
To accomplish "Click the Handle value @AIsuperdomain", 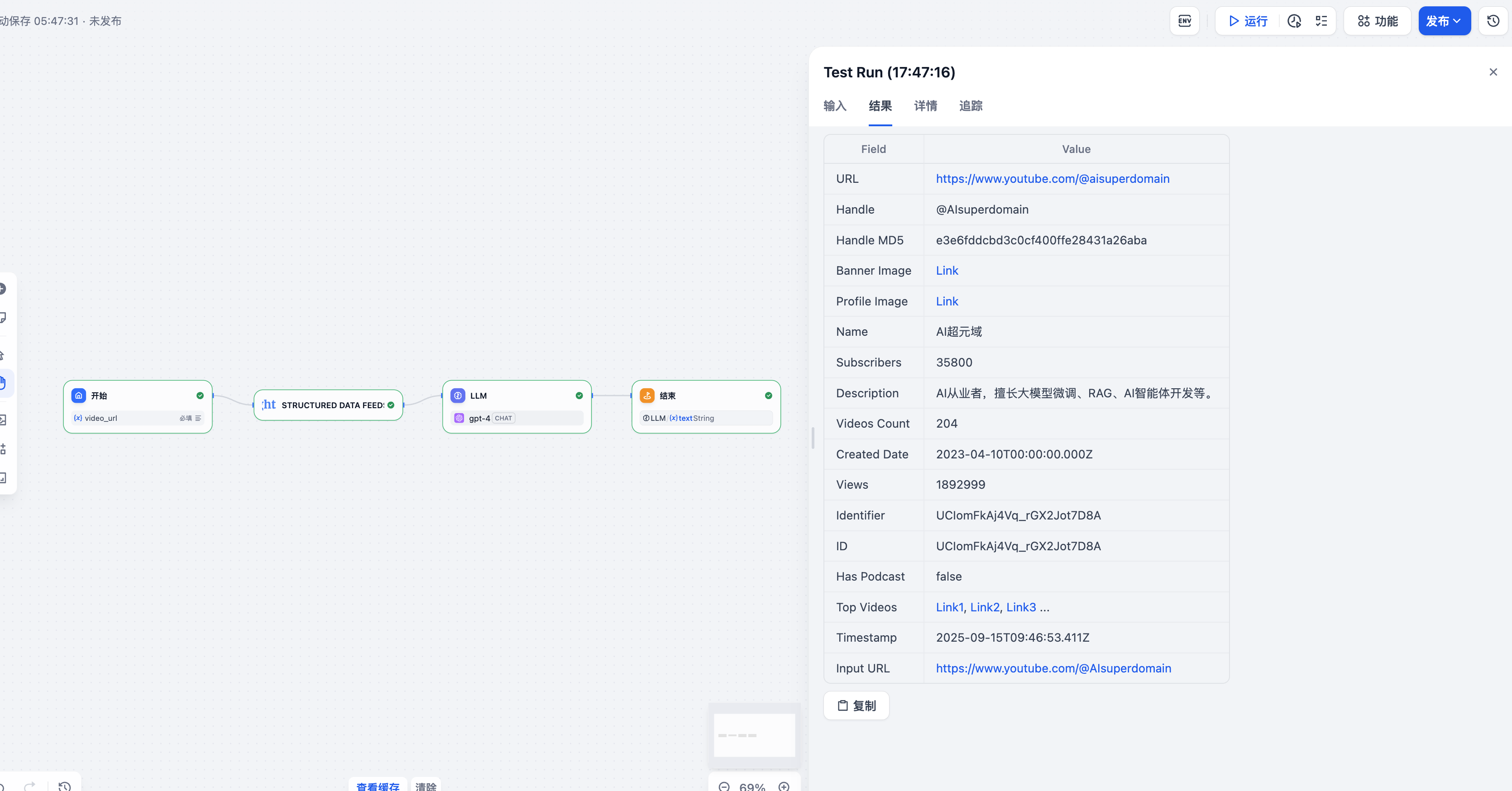I will pyautogui.click(x=982, y=210).
